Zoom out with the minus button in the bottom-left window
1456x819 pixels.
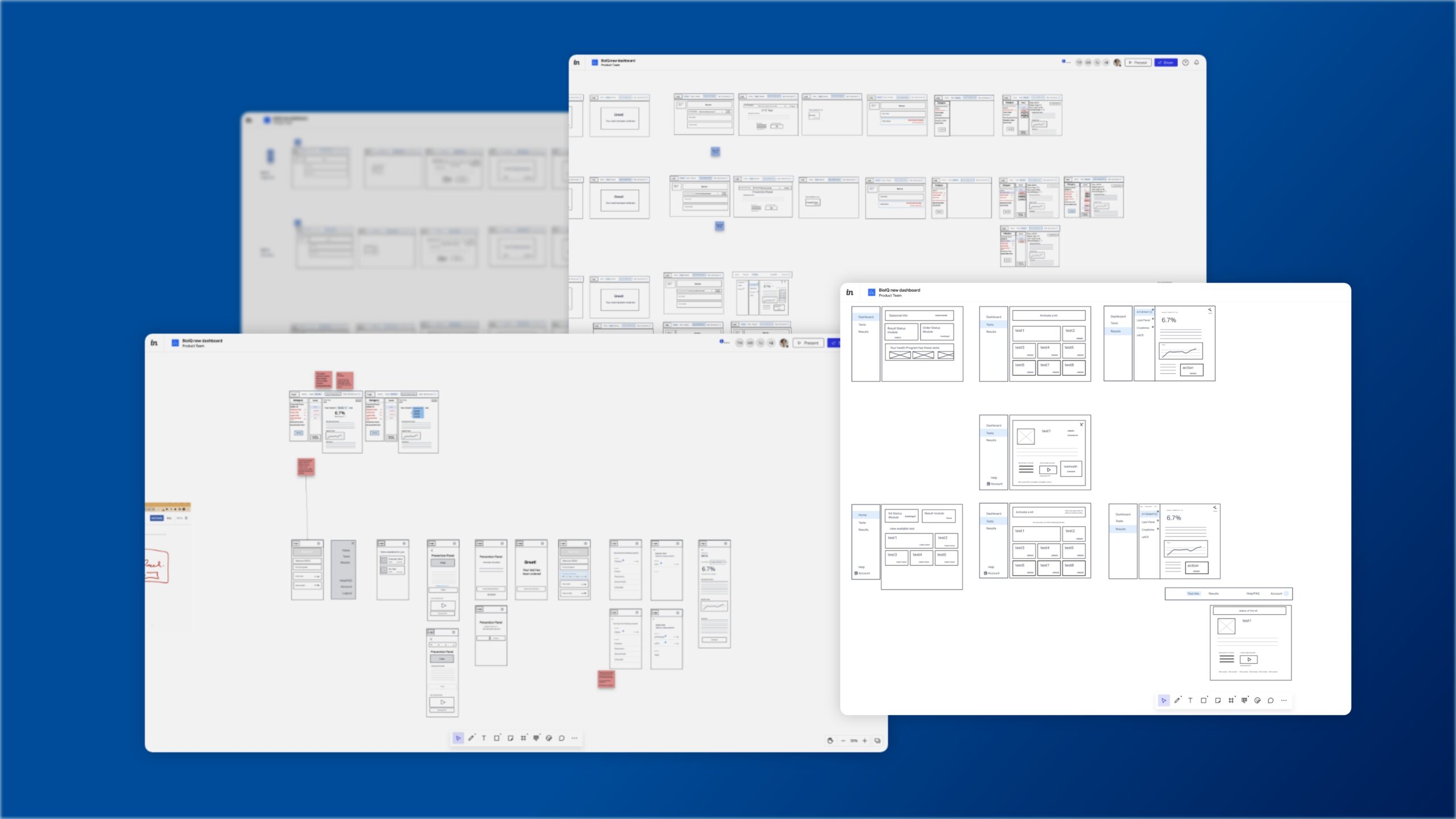(843, 741)
